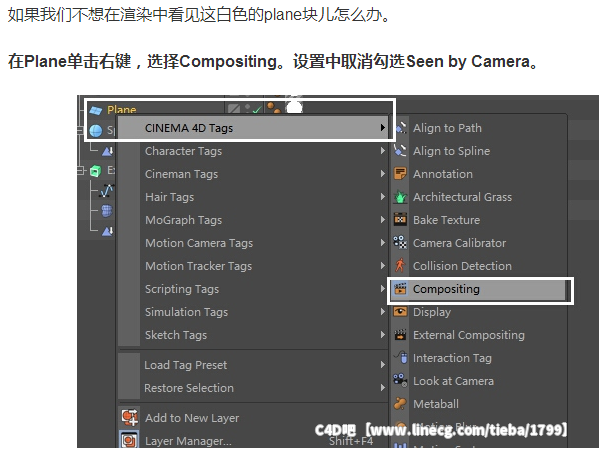
Task: Expand the Motion Camera Tags submenu arrow
Action: [383, 243]
